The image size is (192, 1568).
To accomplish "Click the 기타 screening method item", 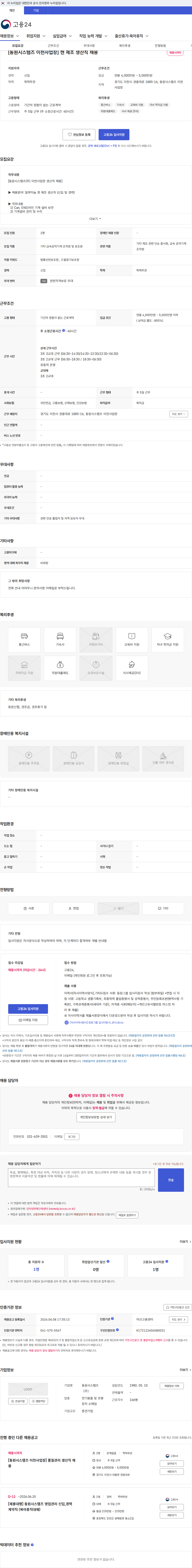I will point(163,908).
